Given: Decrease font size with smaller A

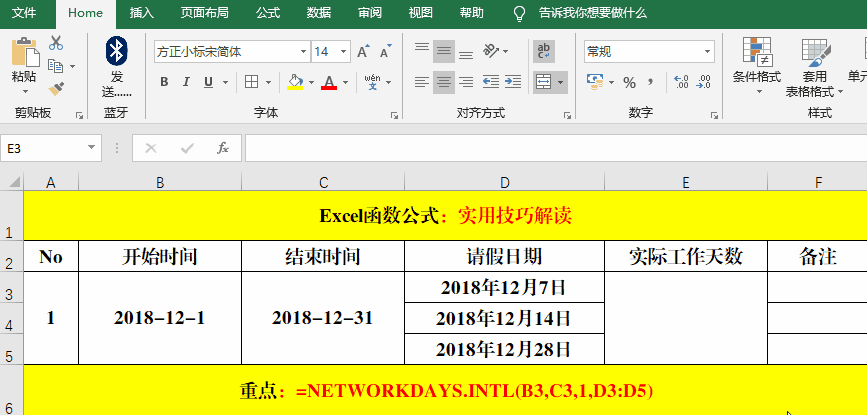Looking at the screenshot, I should pos(386,51).
